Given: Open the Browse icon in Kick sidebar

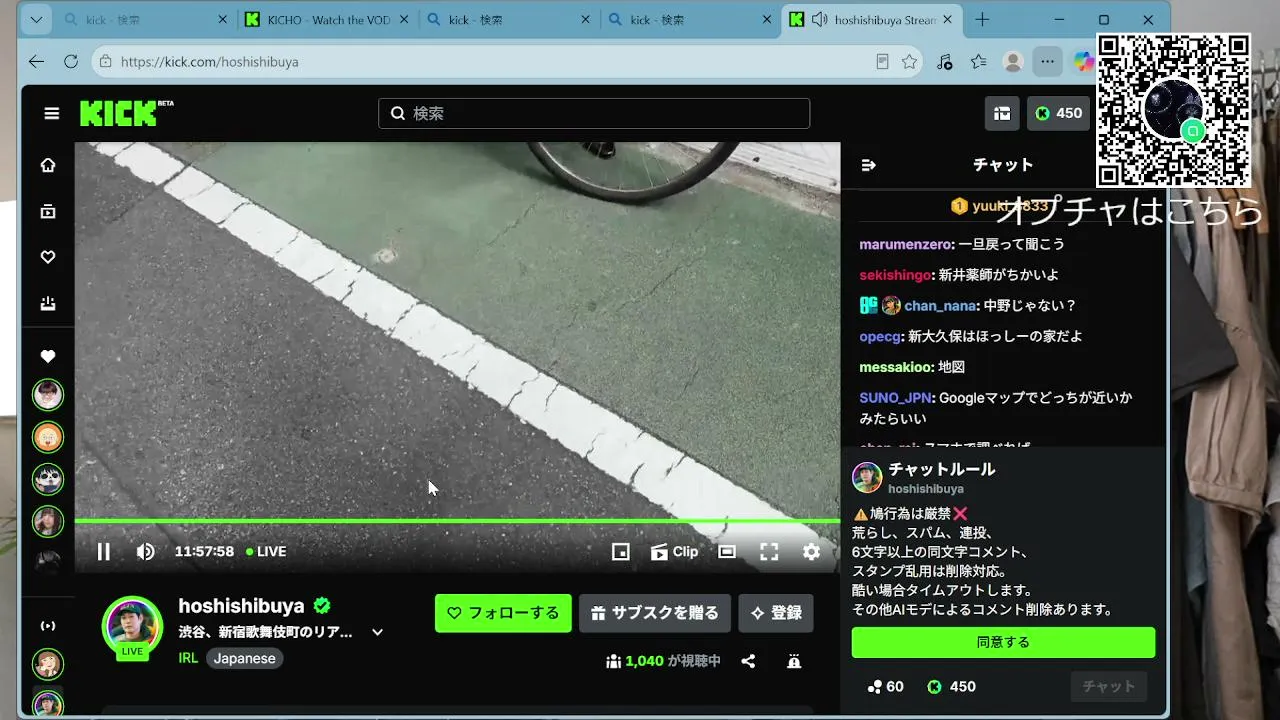Looking at the screenshot, I should [48, 211].
